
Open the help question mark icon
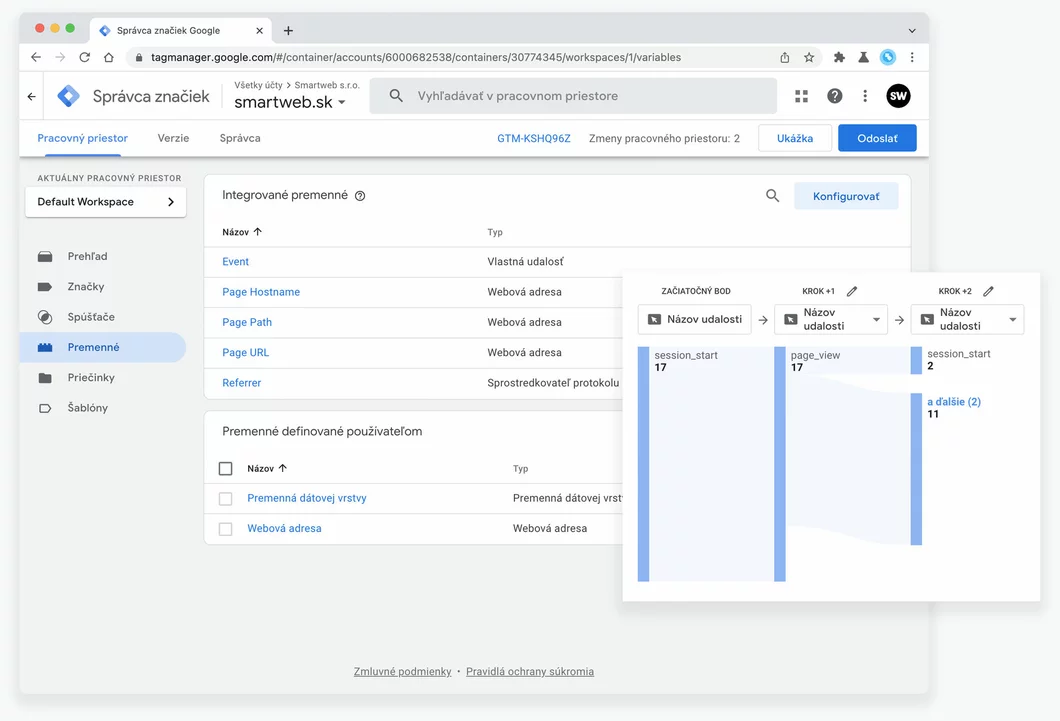(x=834, y=96)
